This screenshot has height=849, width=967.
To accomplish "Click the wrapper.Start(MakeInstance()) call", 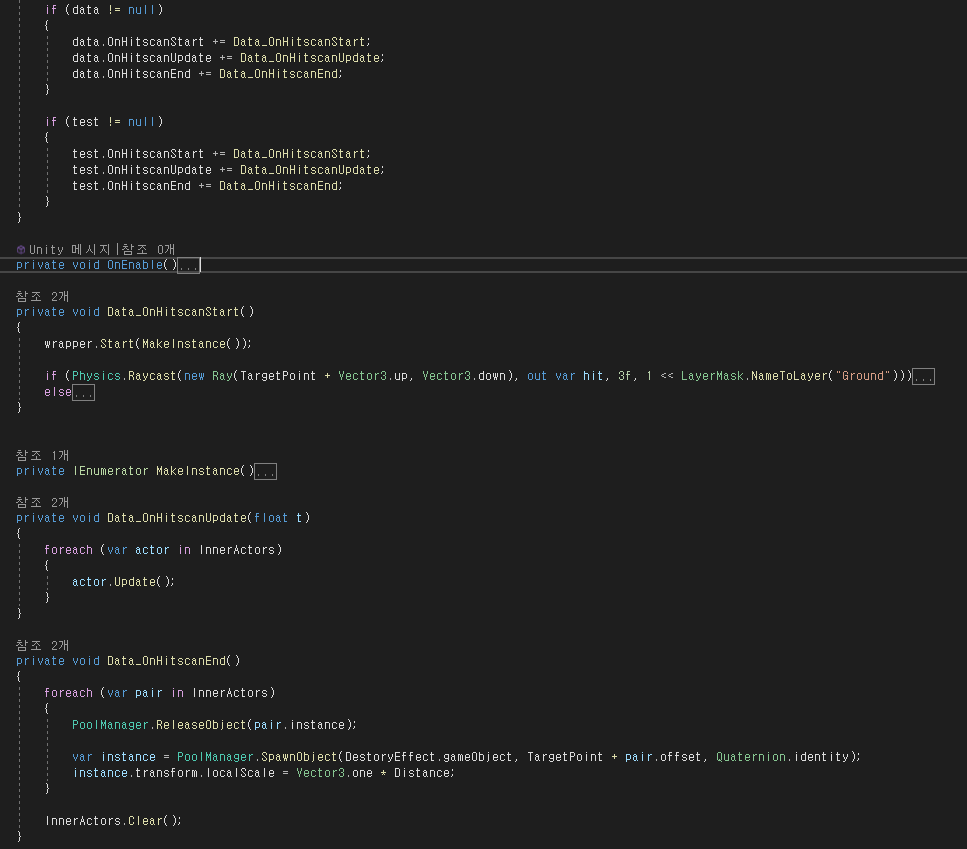I will pyautogui.click(x=147, y=343).
